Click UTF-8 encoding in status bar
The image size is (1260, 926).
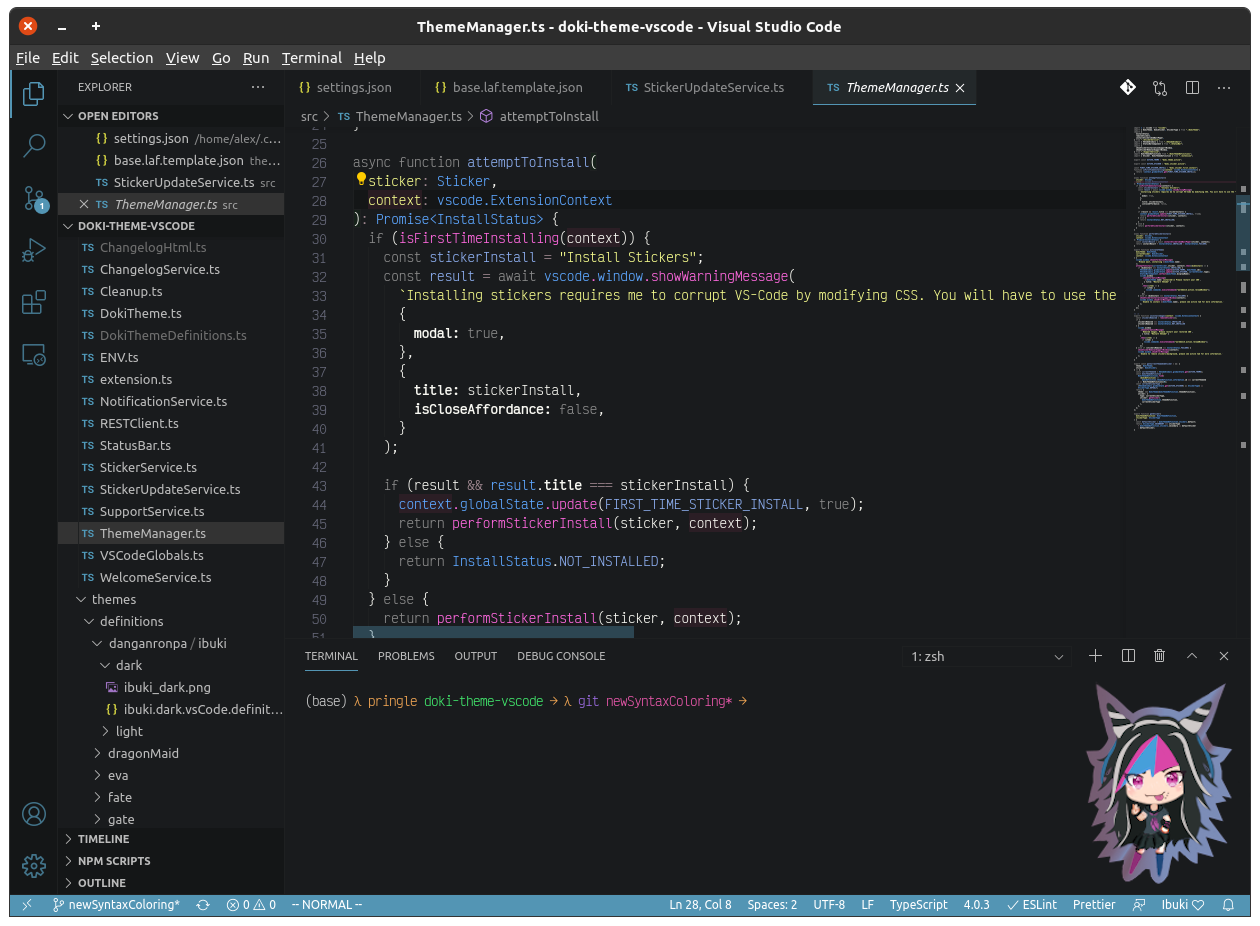(x=829, y=904)
